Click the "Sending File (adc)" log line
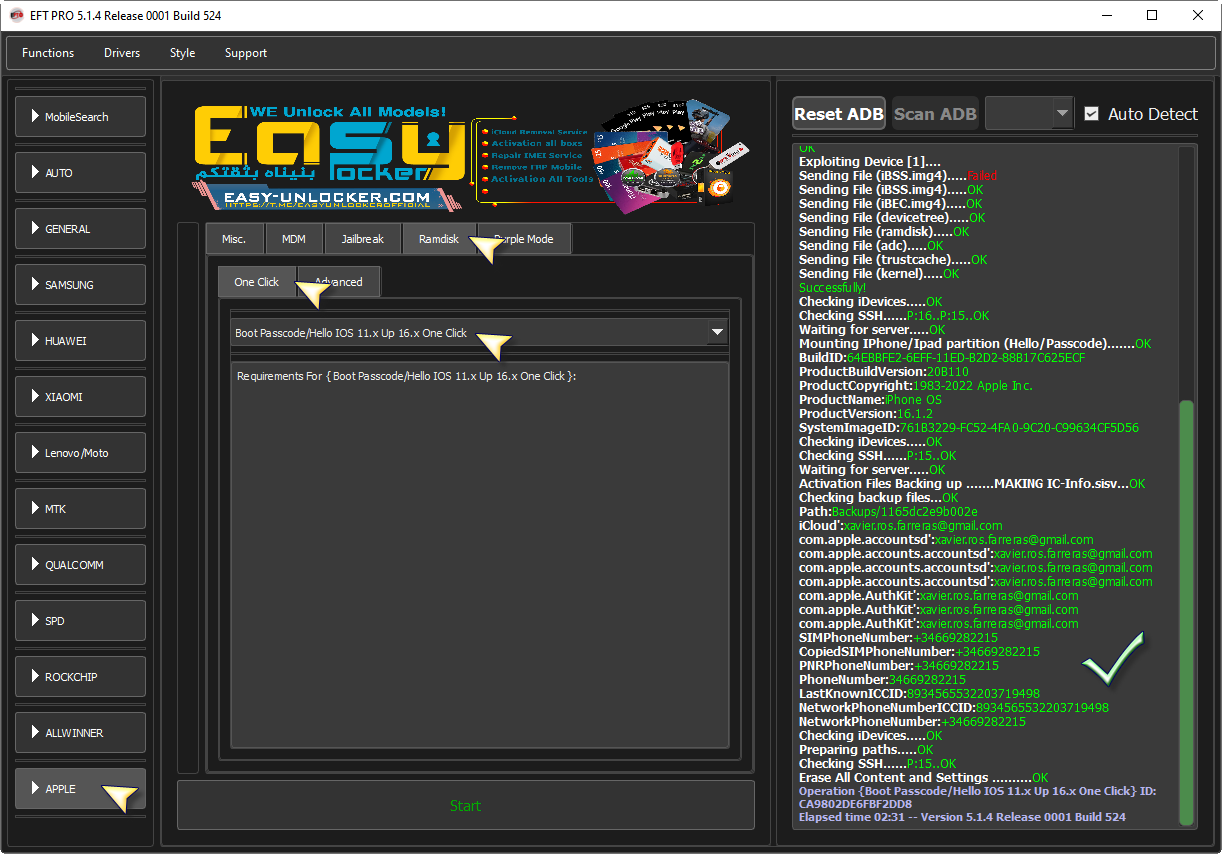 click(871, 245)
